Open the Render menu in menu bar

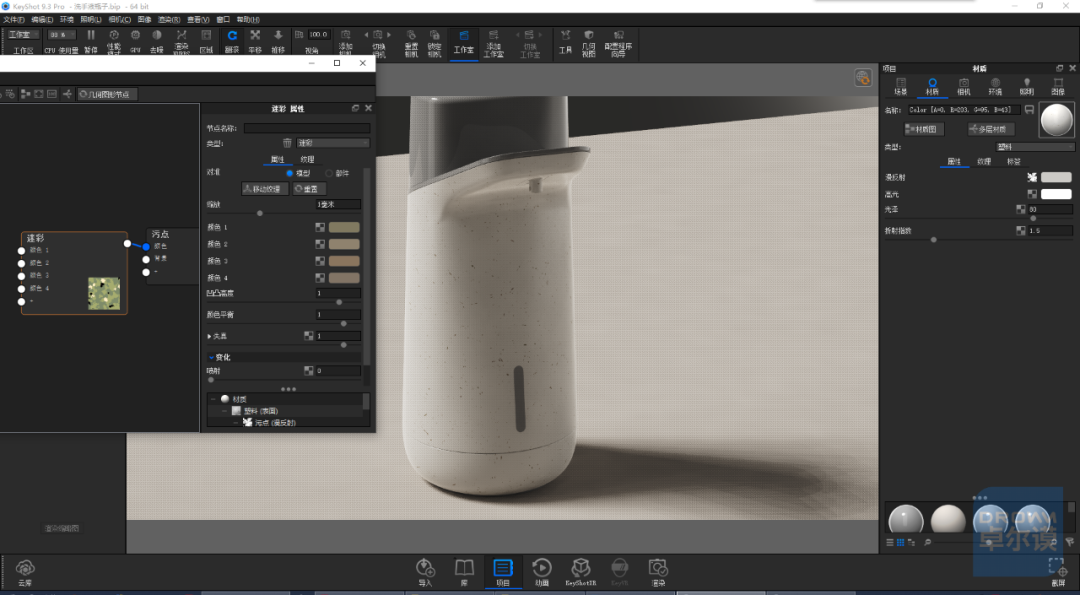click(169, 19)
